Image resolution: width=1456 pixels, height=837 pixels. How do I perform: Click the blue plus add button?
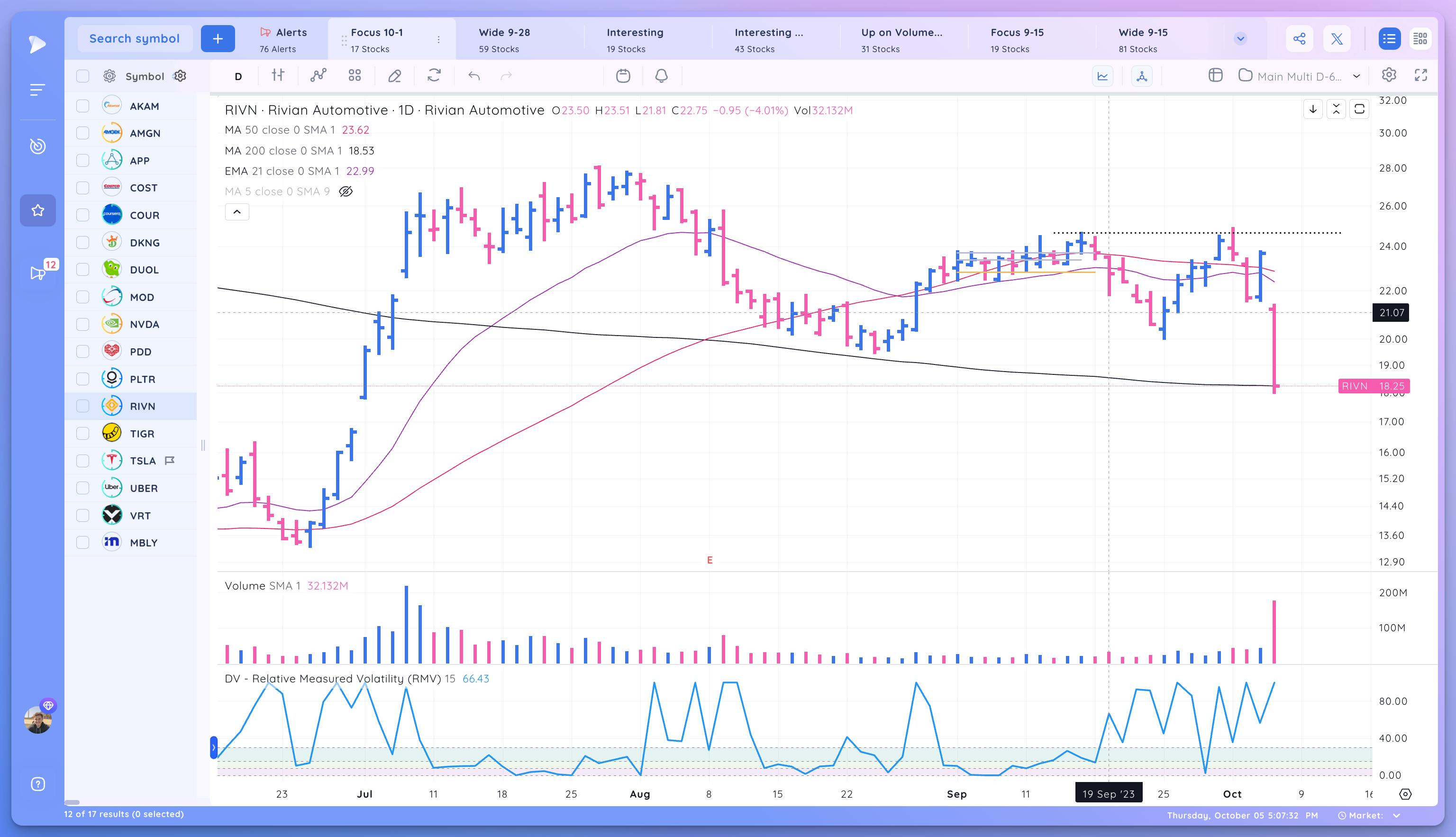tap(217, 38)
